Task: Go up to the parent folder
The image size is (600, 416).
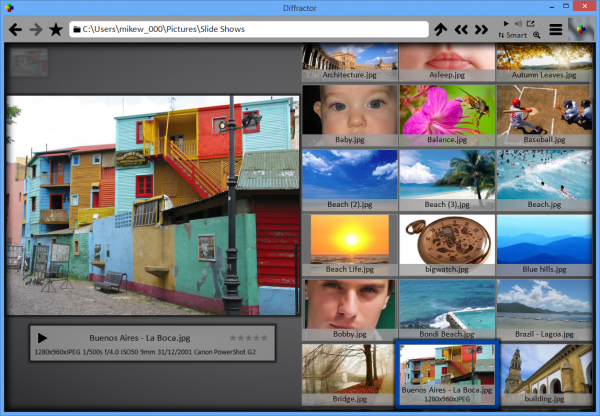Action: click(x=440, y=29)
